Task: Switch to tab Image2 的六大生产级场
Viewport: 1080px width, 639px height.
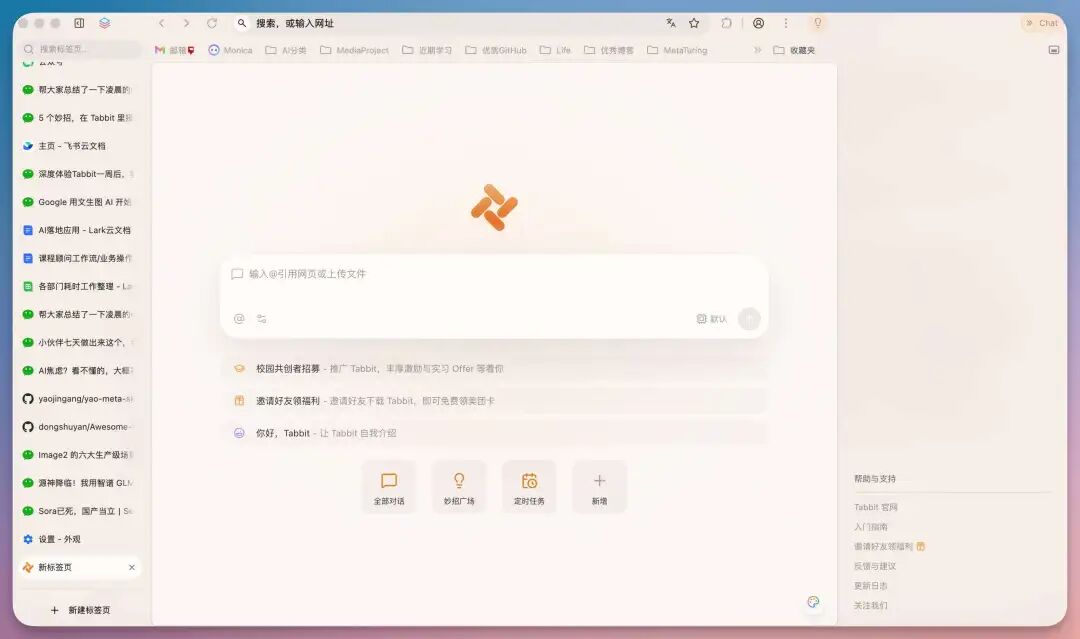Action: point(81,455)
